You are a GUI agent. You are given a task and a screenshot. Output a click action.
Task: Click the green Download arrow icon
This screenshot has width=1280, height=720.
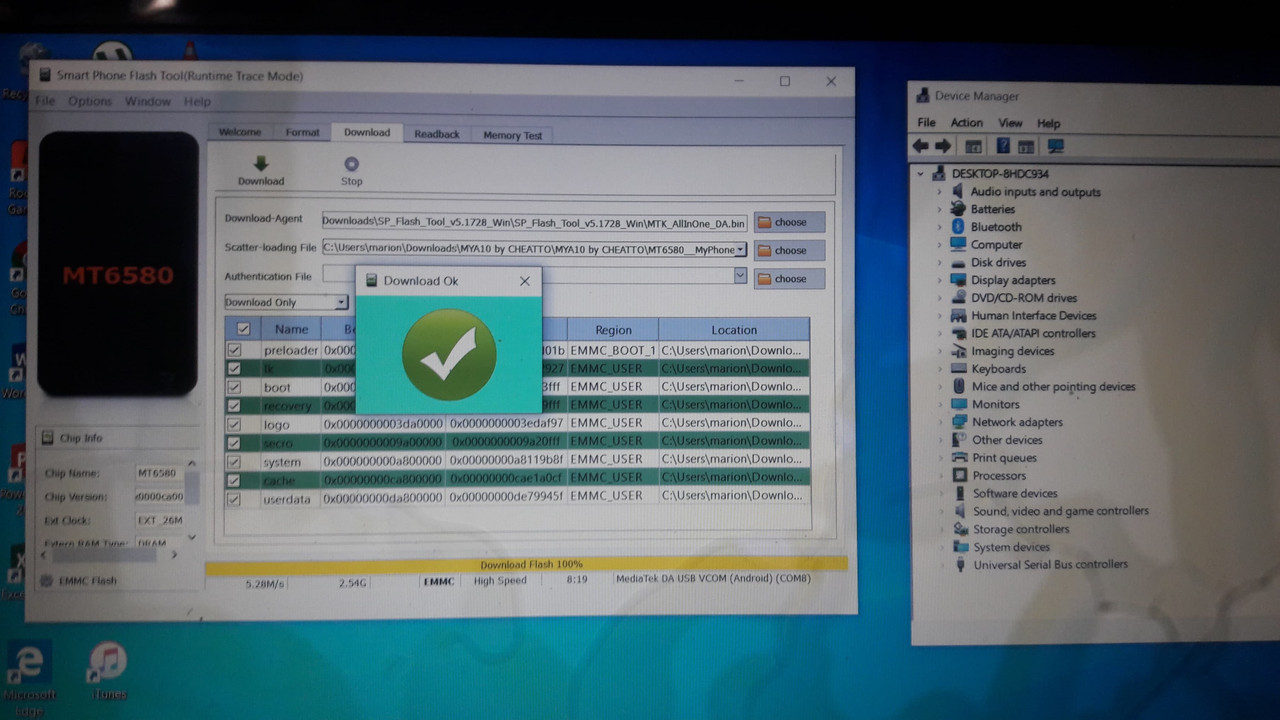261,164
